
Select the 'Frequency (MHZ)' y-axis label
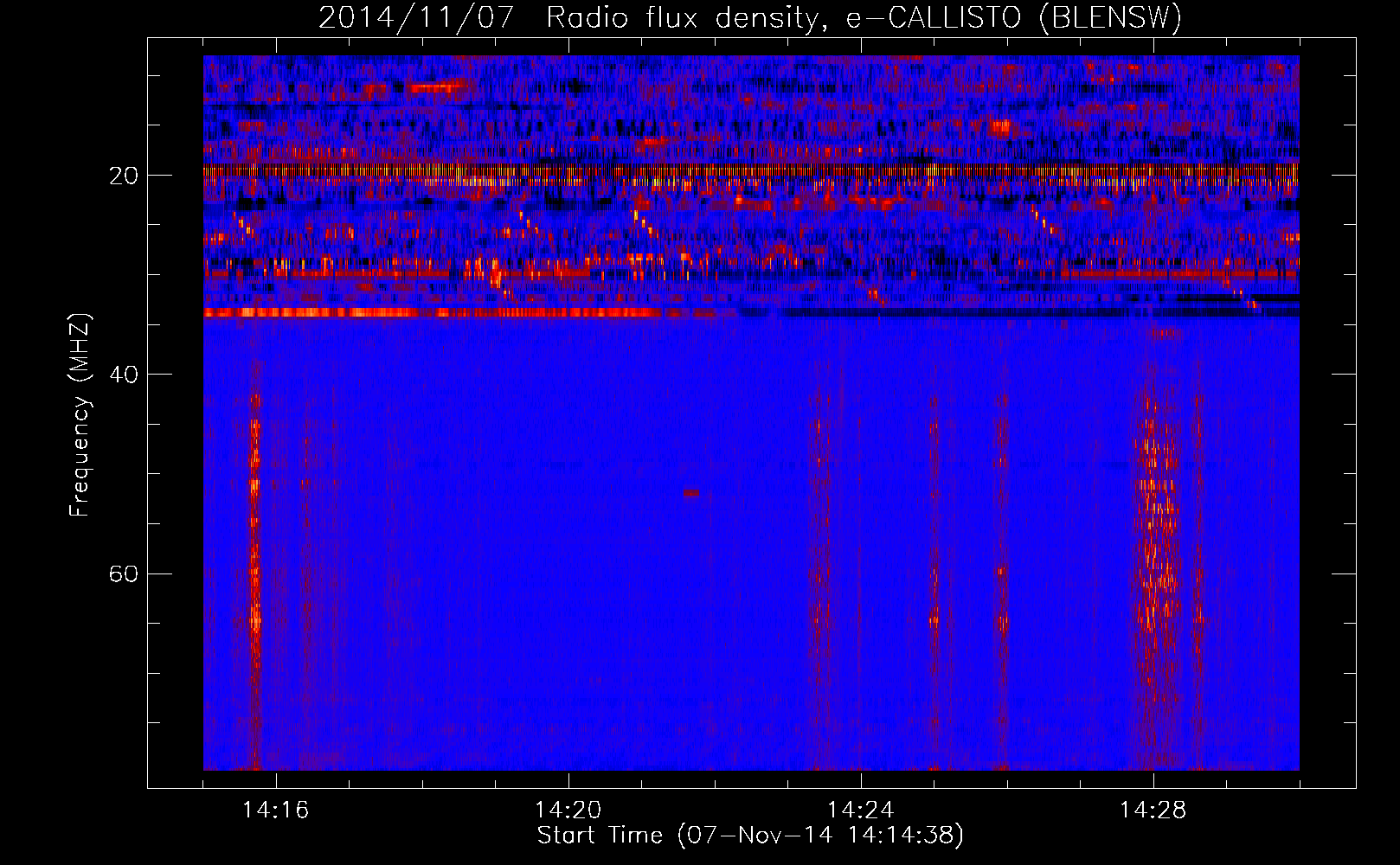coord(80,415)
